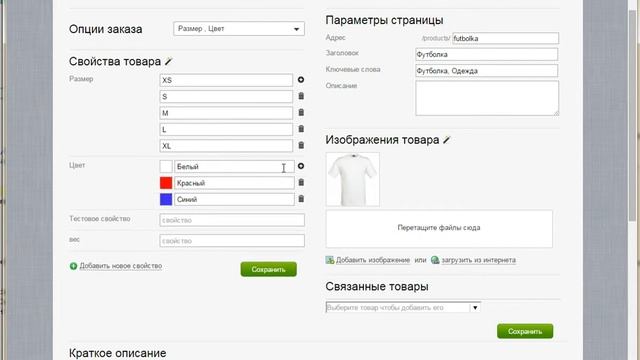Click the Размер property label

(x=81, y=79)
